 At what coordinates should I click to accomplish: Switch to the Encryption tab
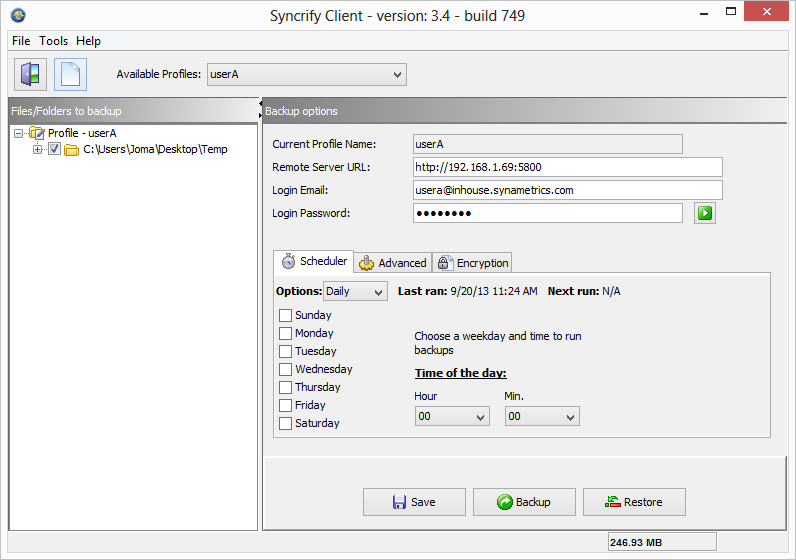point(472,263)
